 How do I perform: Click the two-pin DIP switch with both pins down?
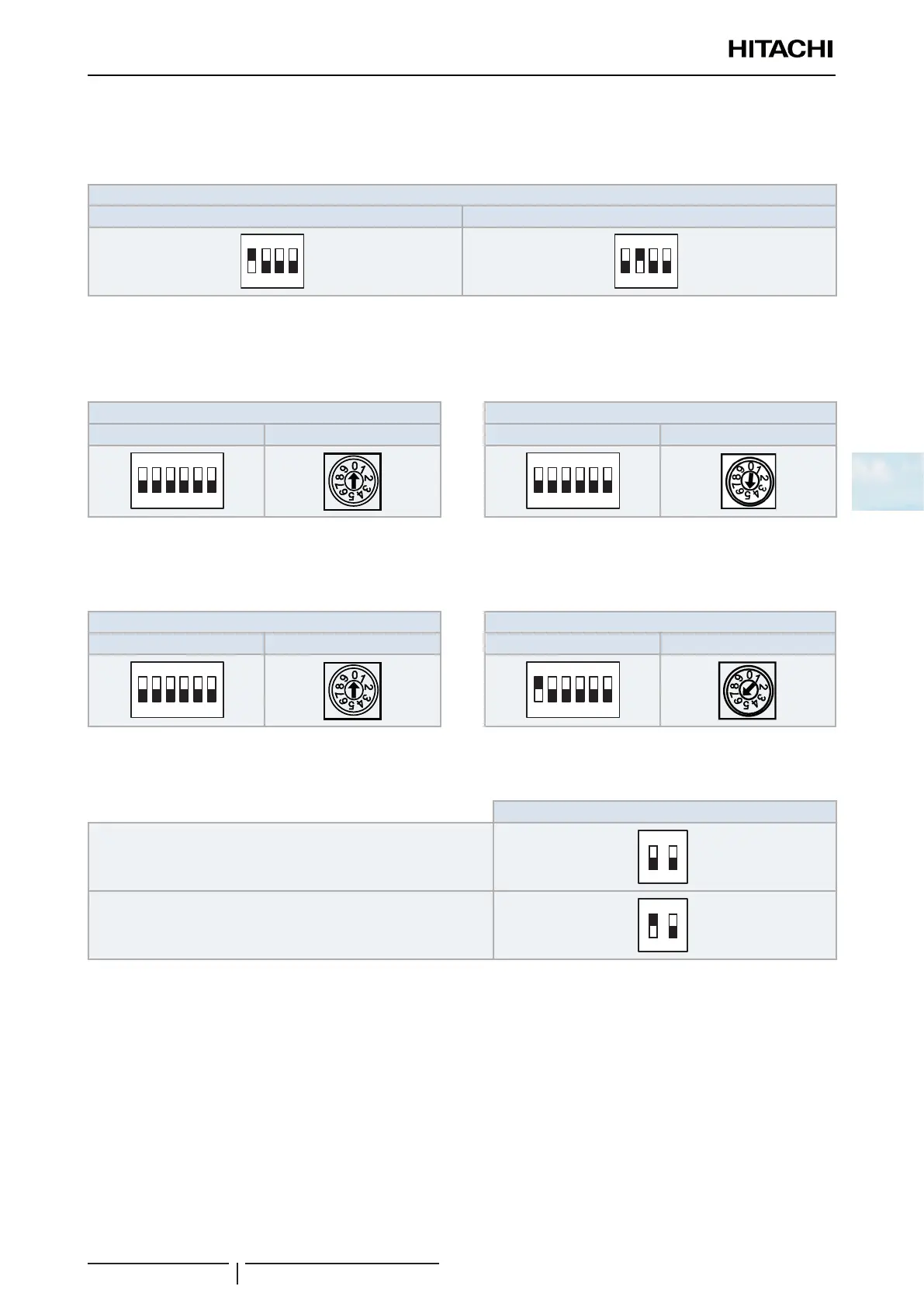663,857
